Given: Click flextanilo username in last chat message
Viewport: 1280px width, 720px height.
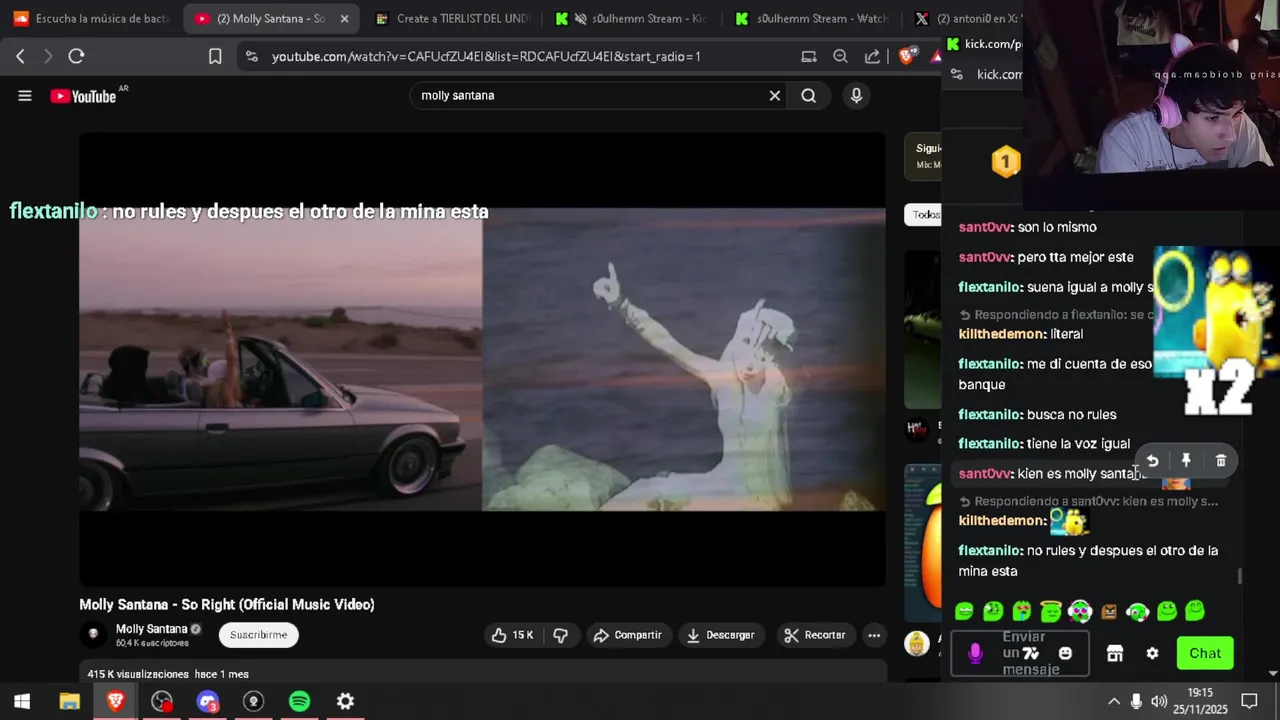Looking at the screenshot, I should [x=990, y=551].
